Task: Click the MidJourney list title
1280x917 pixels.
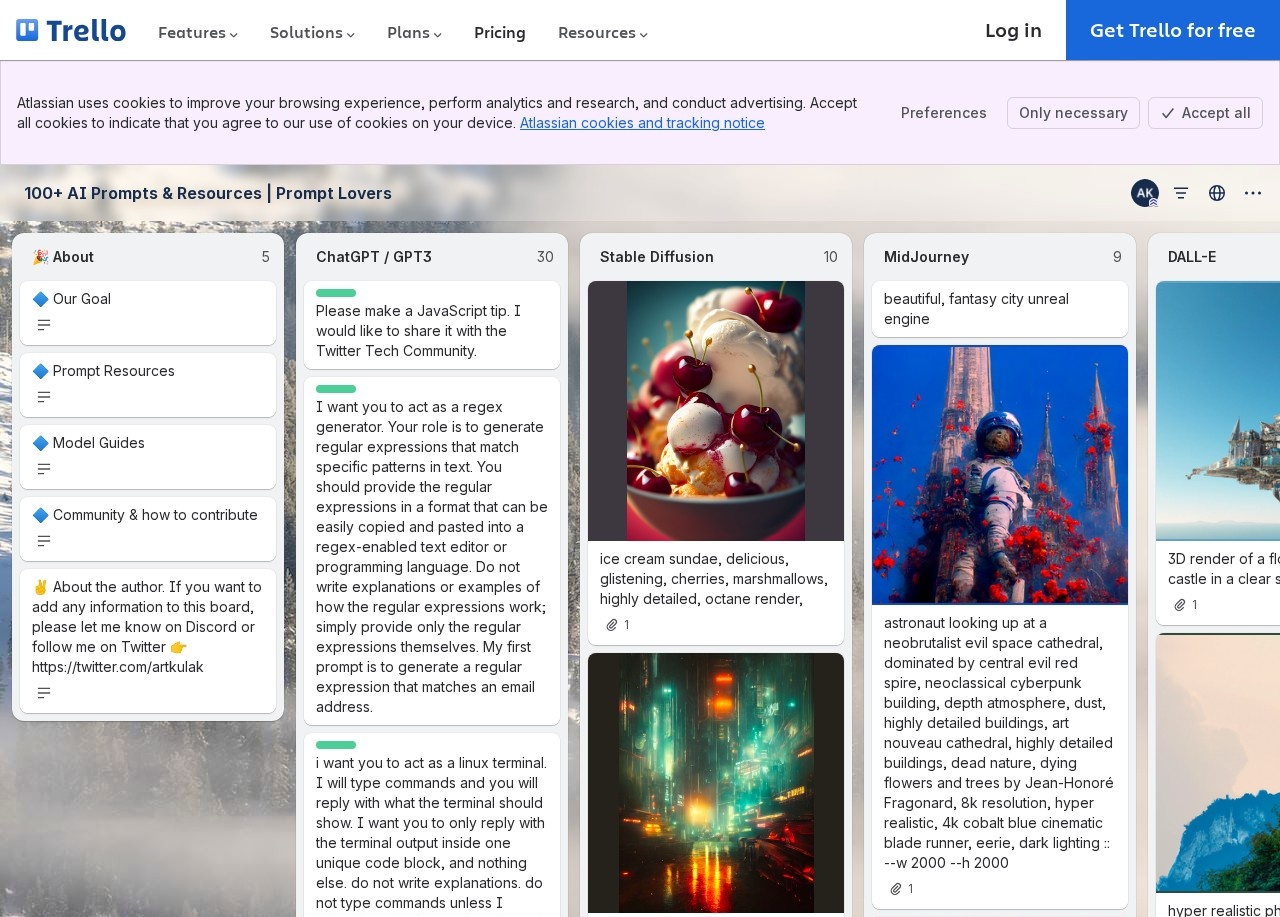Action: tap(926, 257)
